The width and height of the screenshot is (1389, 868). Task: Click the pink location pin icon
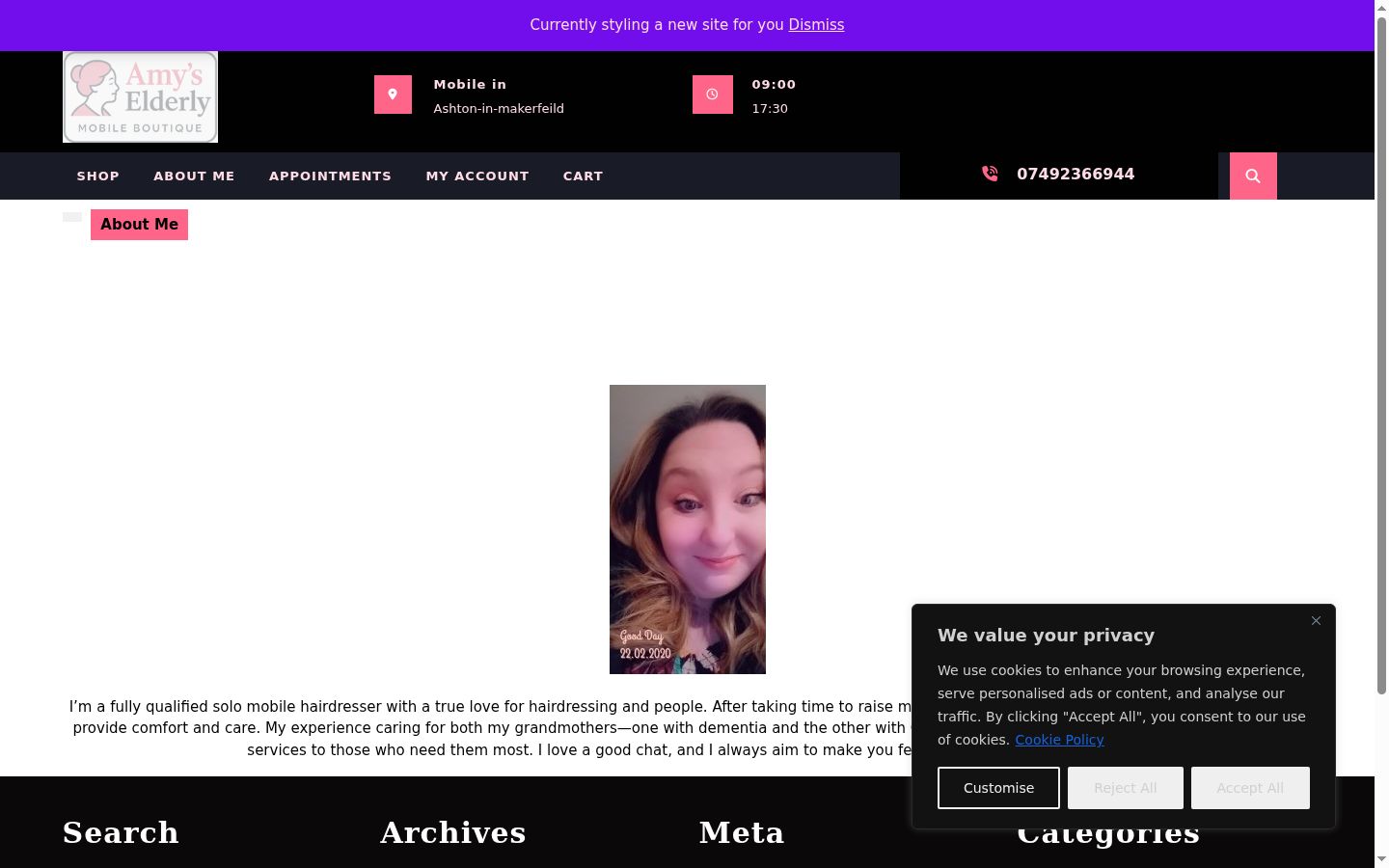point(393,95)
